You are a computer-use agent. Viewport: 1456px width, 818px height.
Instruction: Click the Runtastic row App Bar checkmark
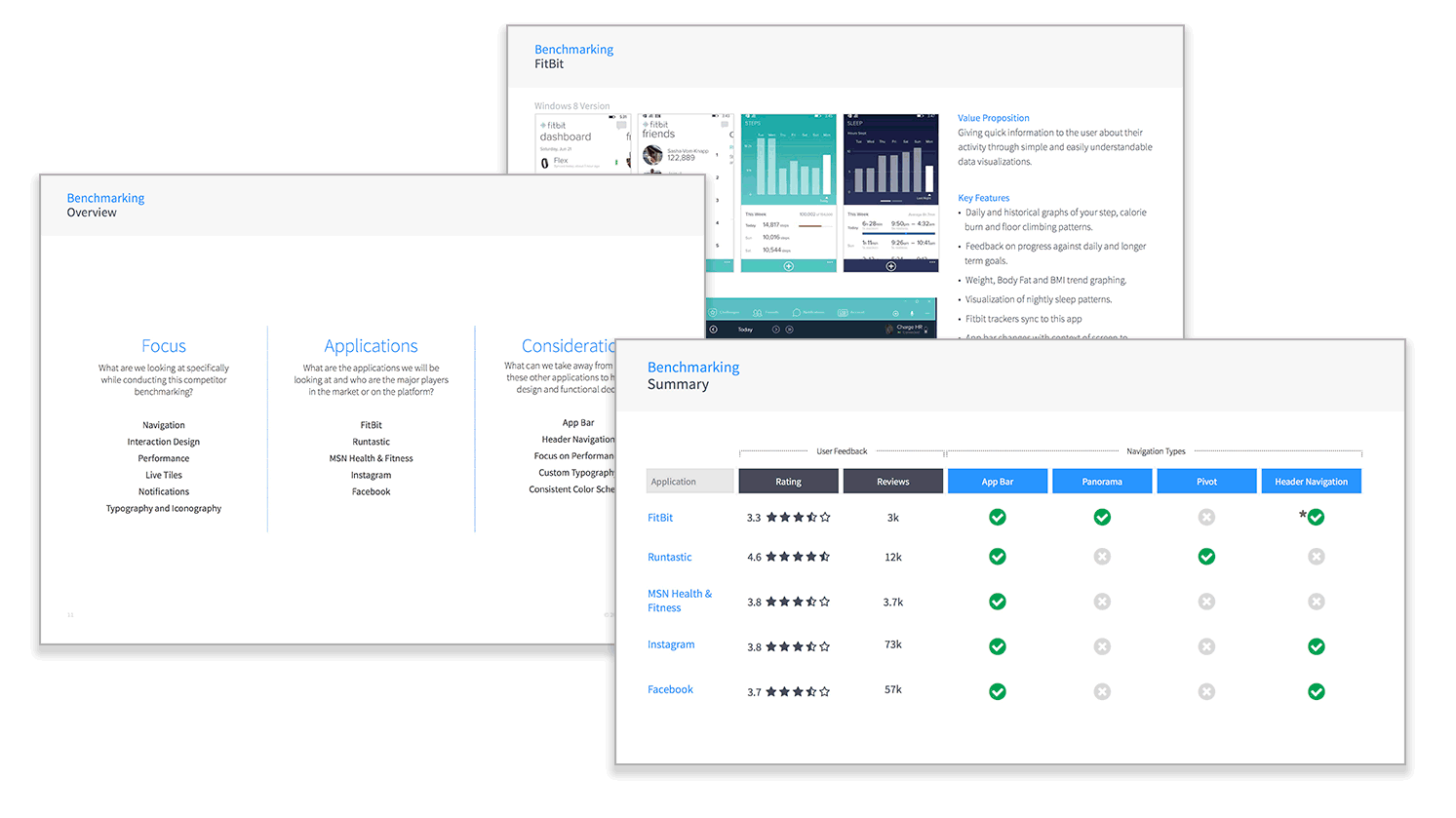click(x=998, y=557)
